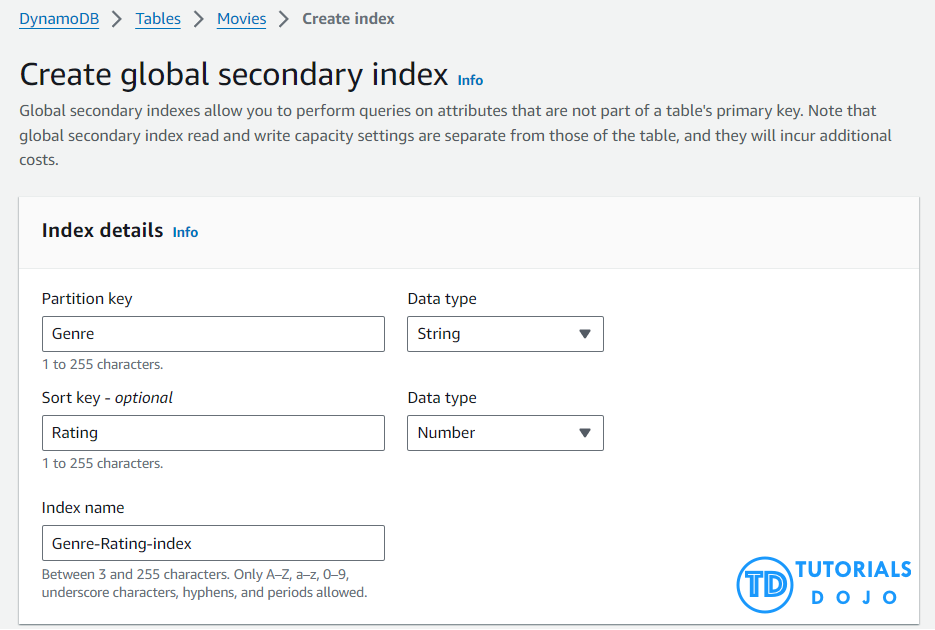935x630 pixels.
Task: Navigate to Tables in the breadcrumb
Action: click(x=158, y=19)
